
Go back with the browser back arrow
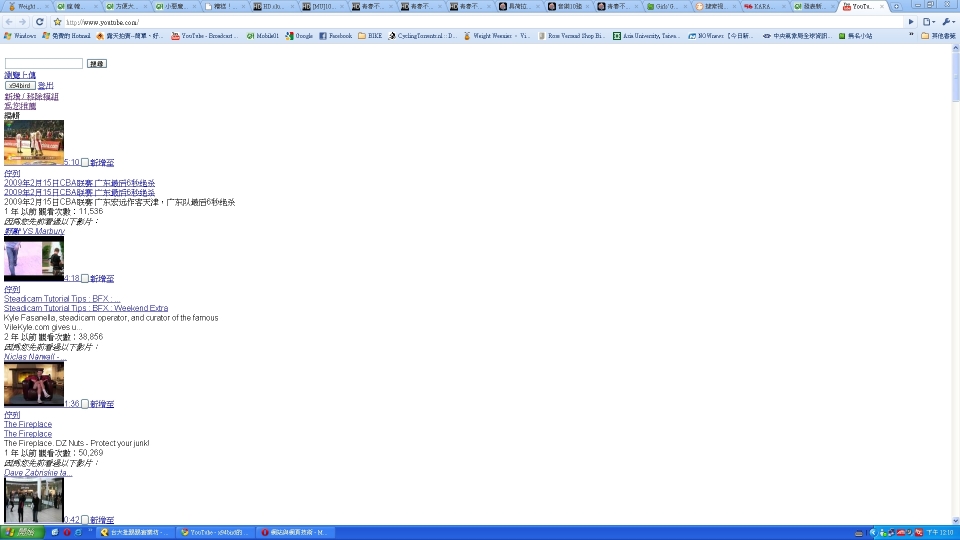(9, 22)
